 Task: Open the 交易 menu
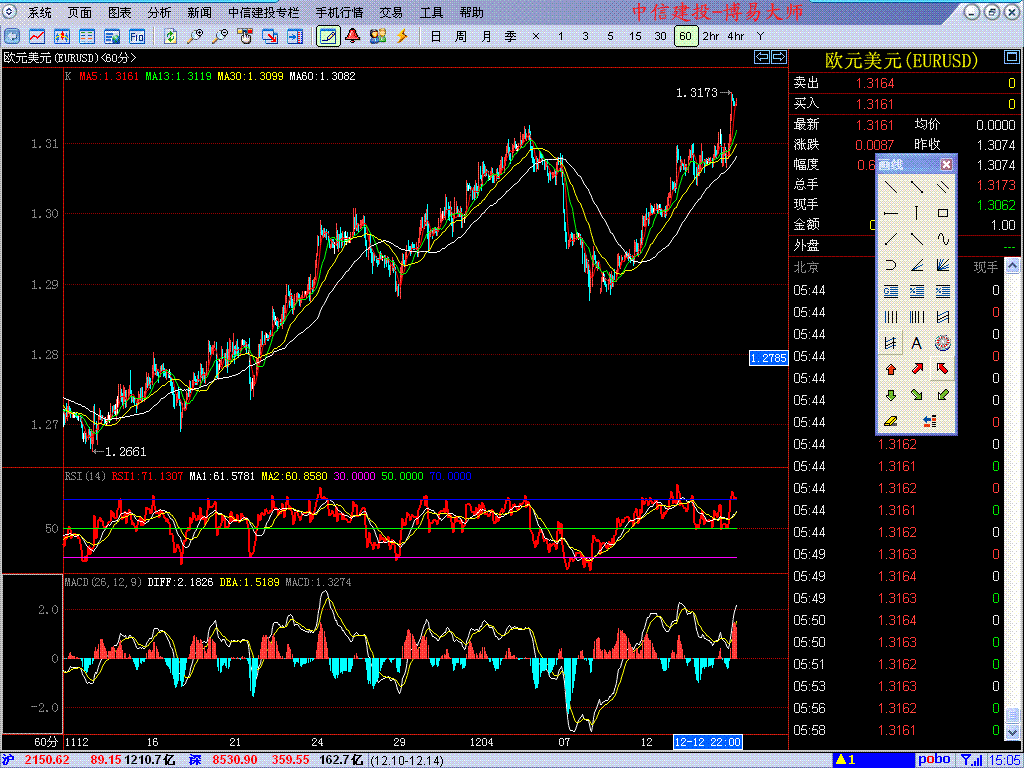391,13
